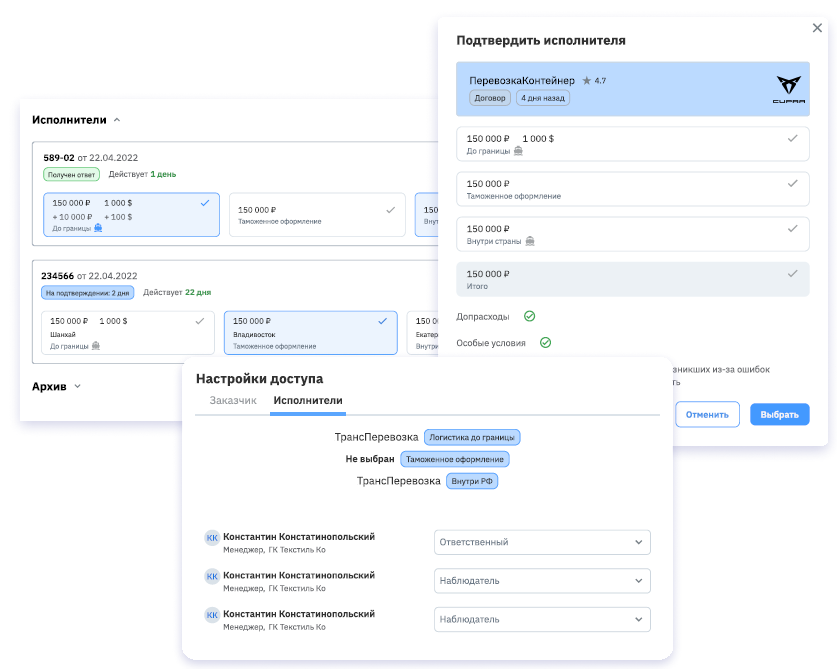This screenshot has height=669, width=837.
Task: Switch to the Заказчик tab
Action: pyautogui.click(x=233, y=401)
